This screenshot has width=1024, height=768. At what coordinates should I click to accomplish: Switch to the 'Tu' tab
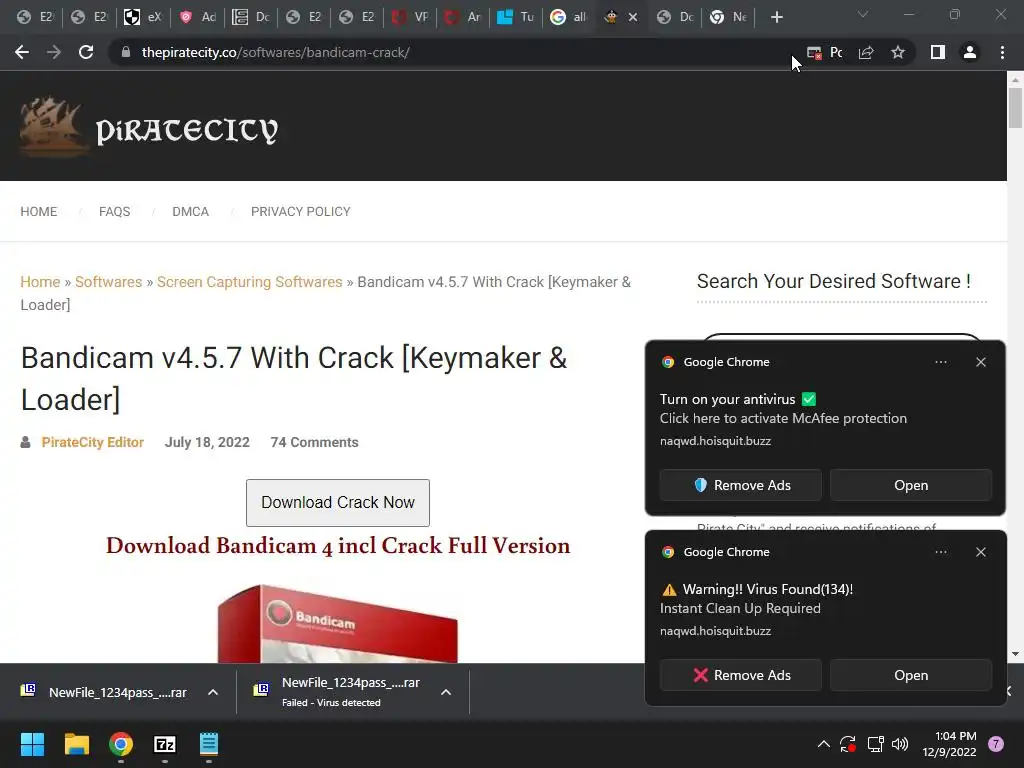(x=515, y=17)
